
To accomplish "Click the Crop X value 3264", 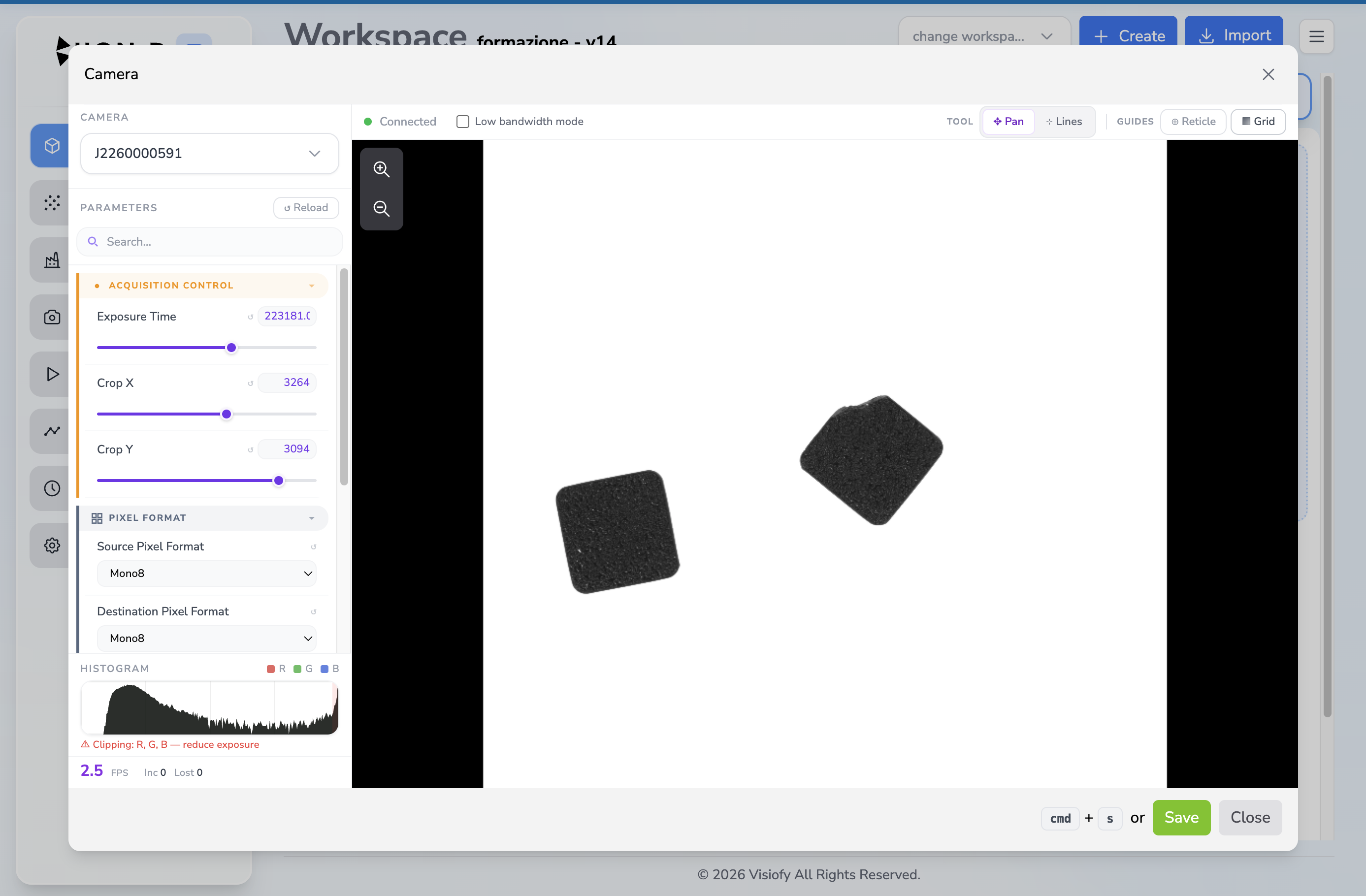I will pos(287,383).
